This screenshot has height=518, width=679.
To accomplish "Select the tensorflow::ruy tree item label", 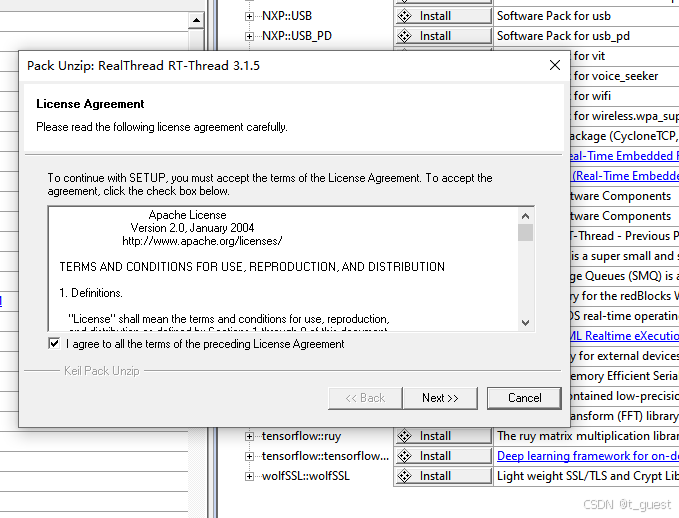I will (x=301, y=436).
